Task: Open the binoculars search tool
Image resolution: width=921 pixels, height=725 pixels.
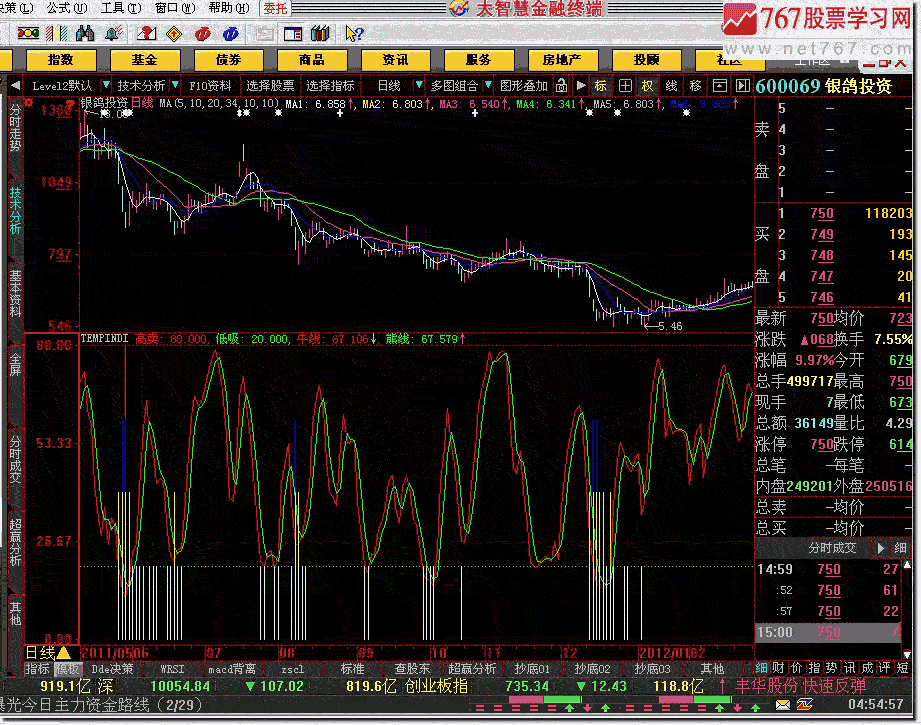Action: (85, 33)
